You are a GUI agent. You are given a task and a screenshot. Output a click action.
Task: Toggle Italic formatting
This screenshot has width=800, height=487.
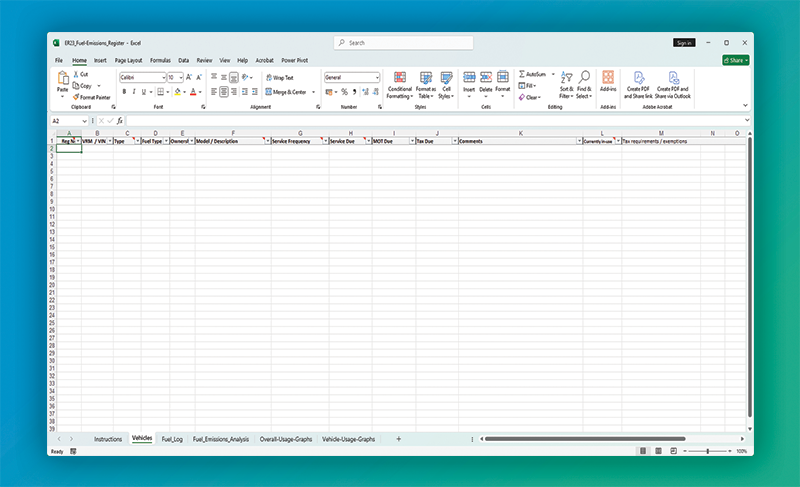tap(135, 91)
